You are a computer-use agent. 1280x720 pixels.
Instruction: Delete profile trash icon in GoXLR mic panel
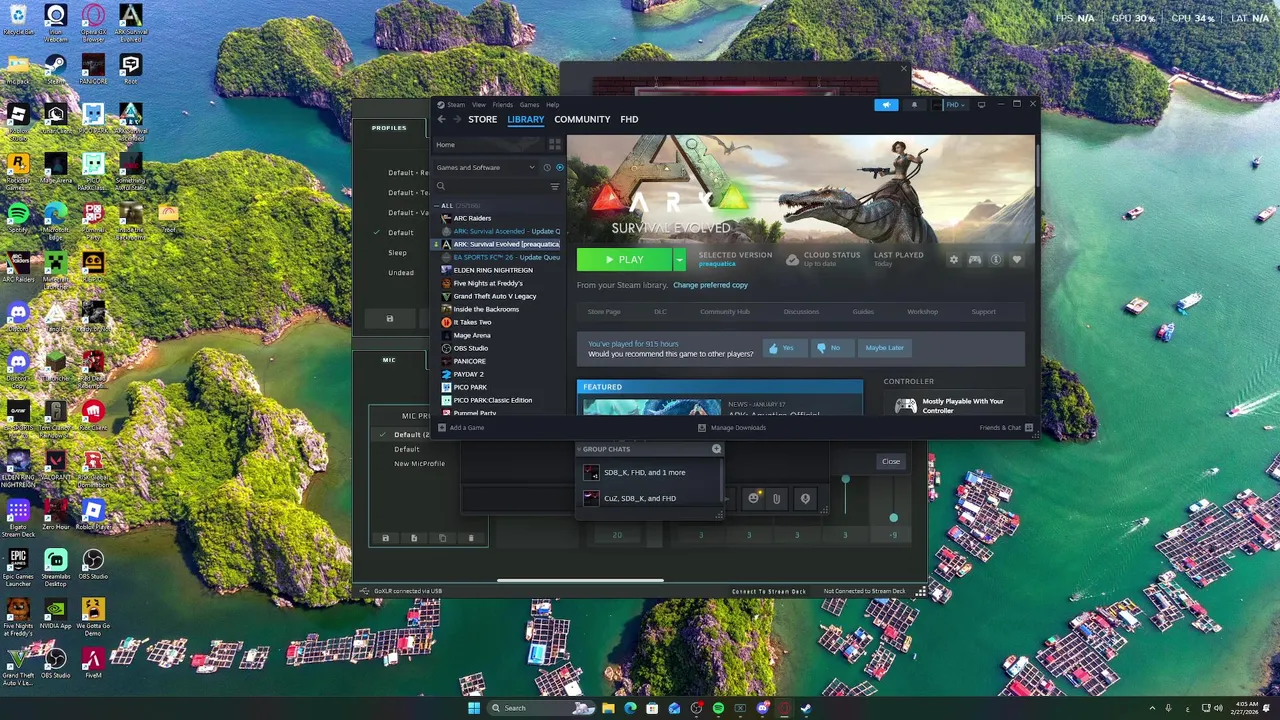point(471,538)
